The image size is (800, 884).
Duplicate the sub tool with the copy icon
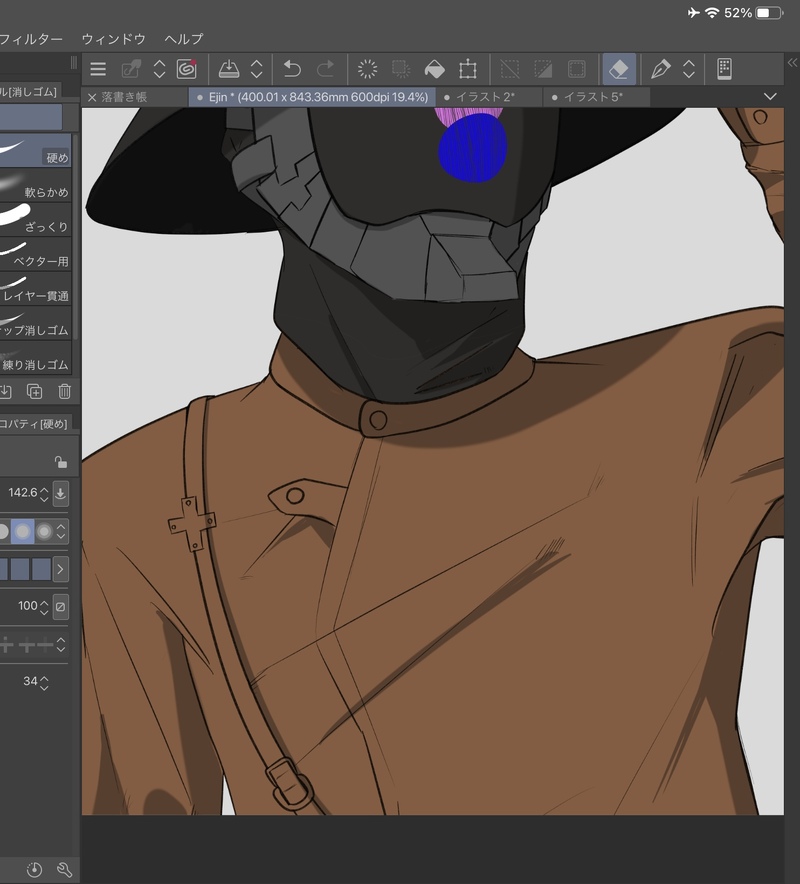[x=35, y=391]
